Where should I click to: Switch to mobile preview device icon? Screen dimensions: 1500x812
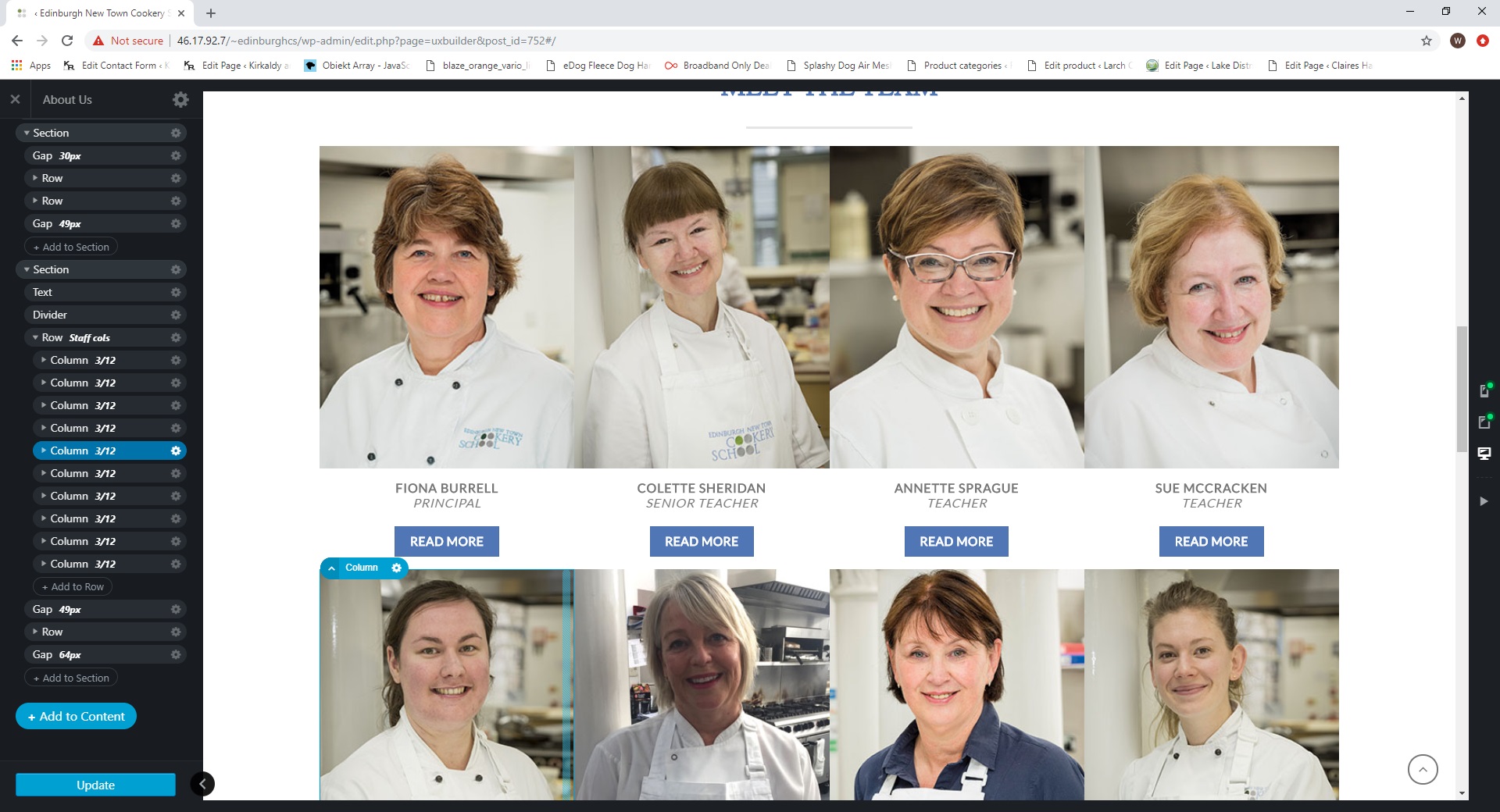click(1484, 391)
